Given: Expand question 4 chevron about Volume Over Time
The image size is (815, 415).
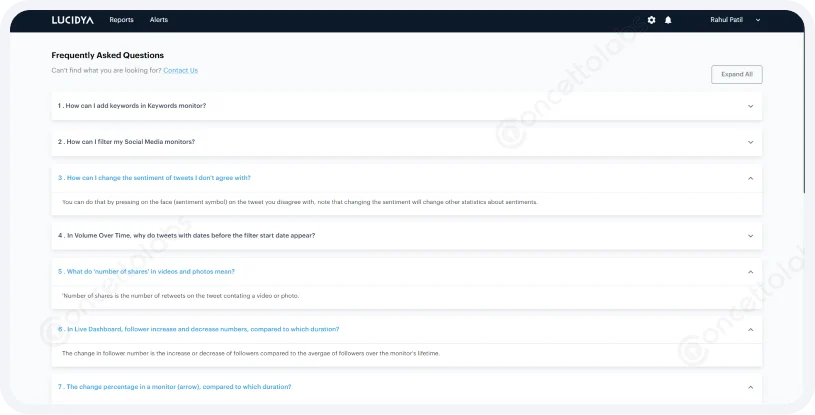Looking at the screenshot, I should [x=751, y=236].
